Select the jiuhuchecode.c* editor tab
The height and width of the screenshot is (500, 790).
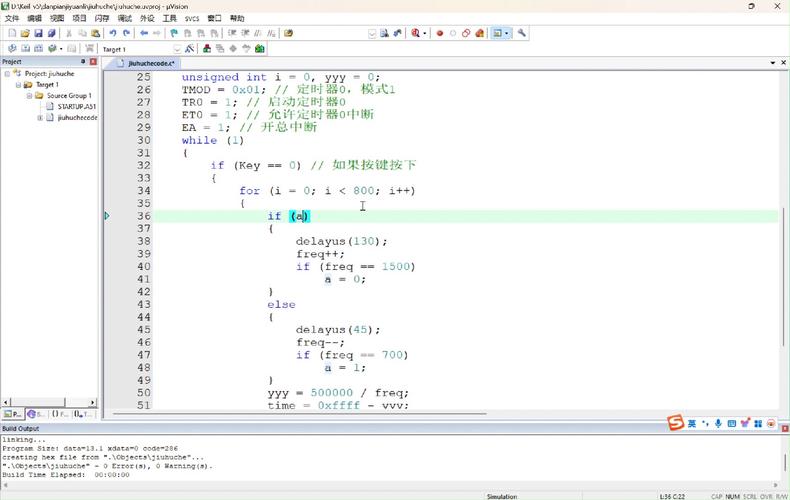point(146,64)
